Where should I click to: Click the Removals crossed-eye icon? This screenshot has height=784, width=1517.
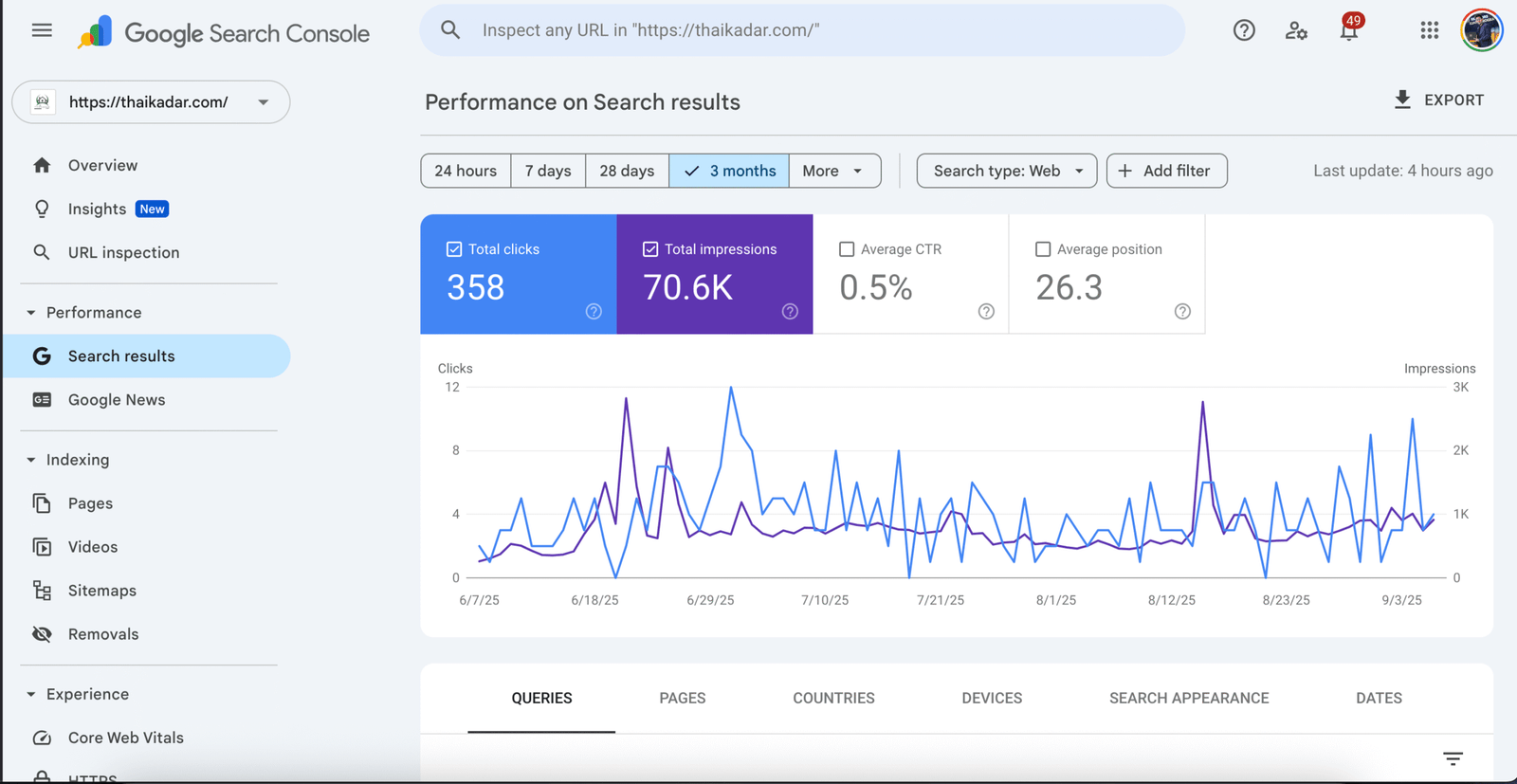coord(42,633)
